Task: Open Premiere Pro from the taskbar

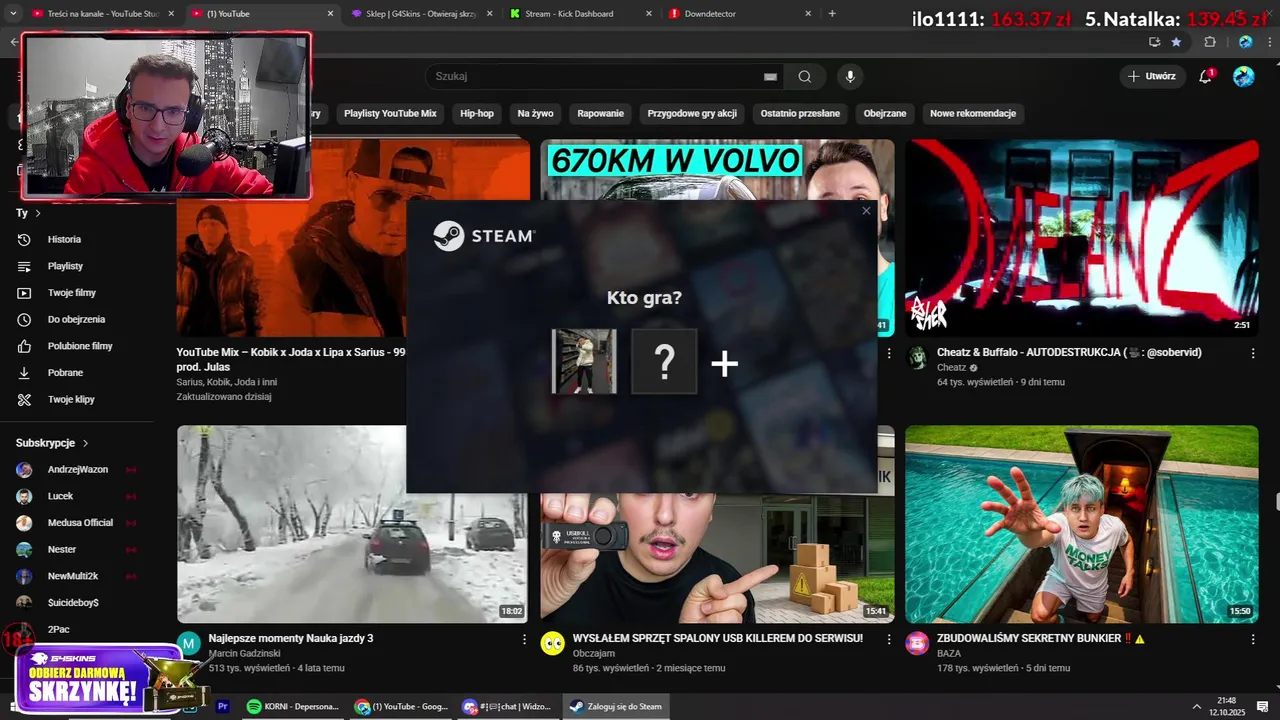Action: point(223,706)
